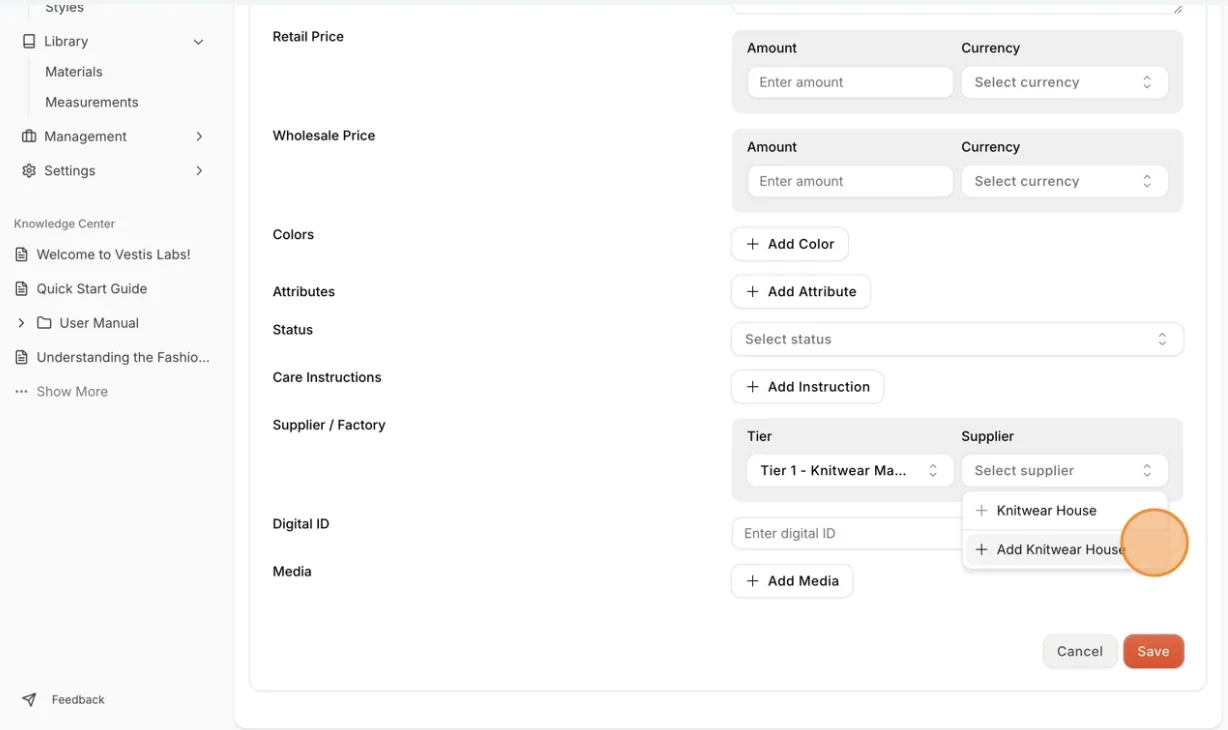Click the Show More ellipsis icon

click(21, 392)
